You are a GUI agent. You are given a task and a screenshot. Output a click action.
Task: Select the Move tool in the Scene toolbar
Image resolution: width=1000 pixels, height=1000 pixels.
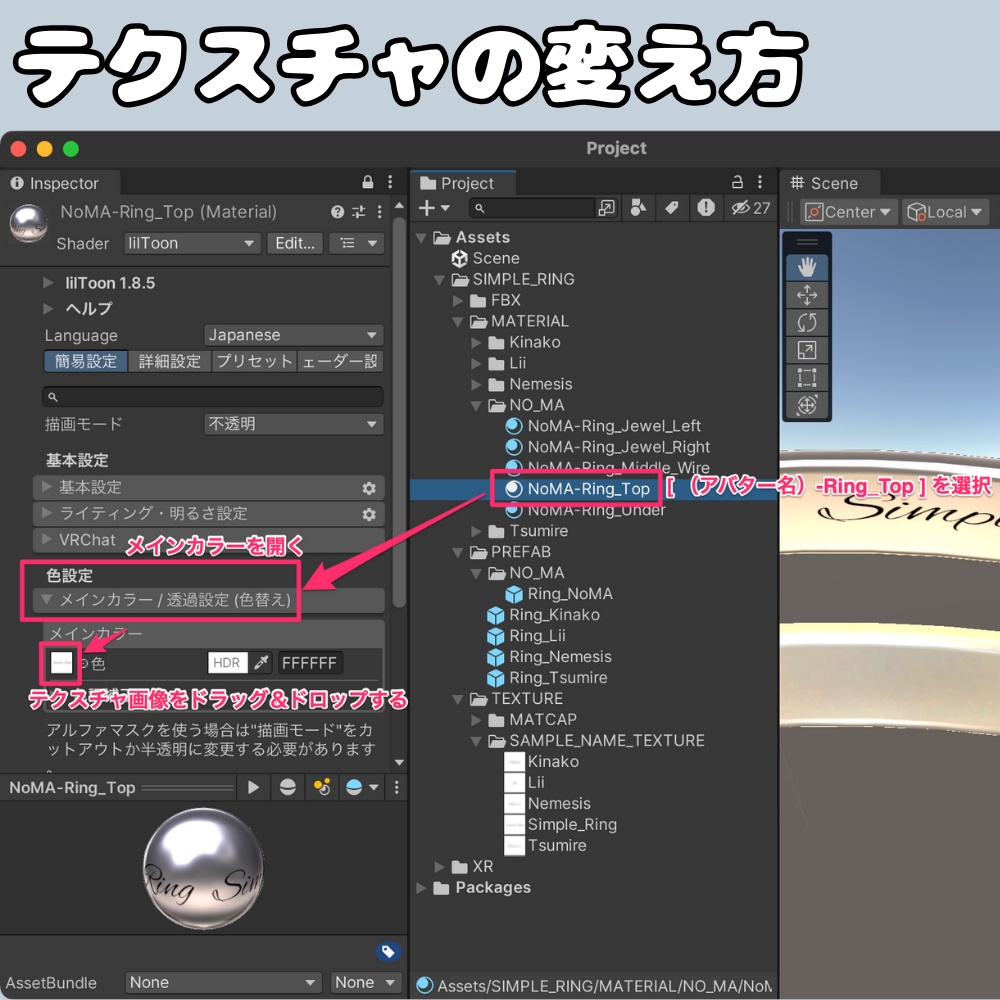807,295
